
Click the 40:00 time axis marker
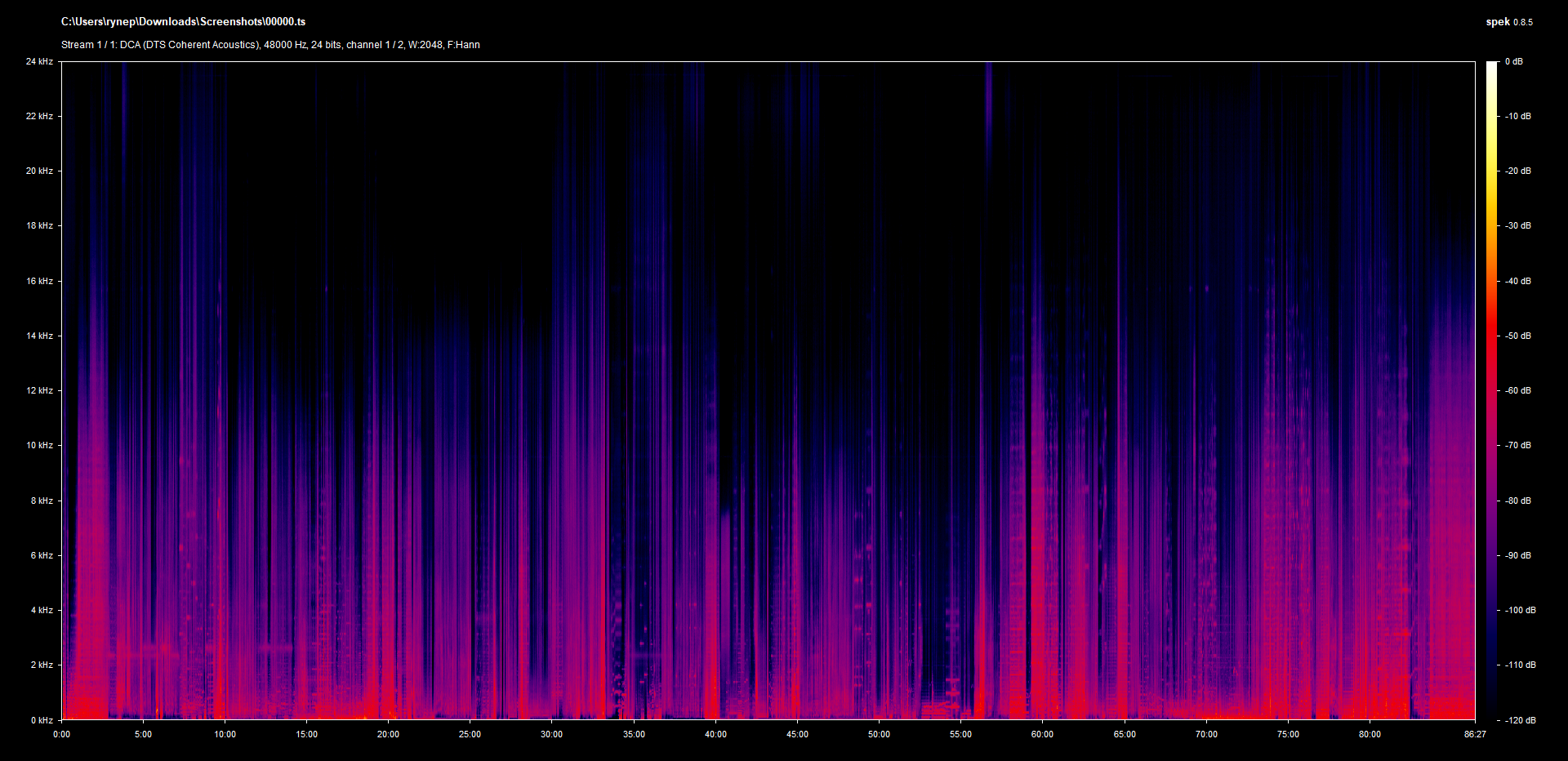[715, 735]
